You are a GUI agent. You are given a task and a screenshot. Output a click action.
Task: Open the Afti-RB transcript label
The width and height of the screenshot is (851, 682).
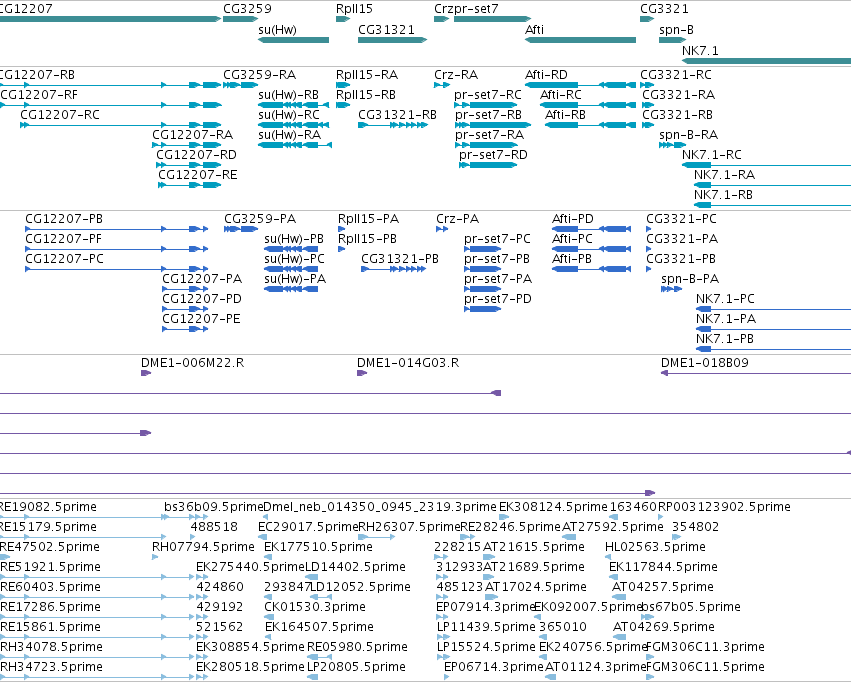(565, 115)
